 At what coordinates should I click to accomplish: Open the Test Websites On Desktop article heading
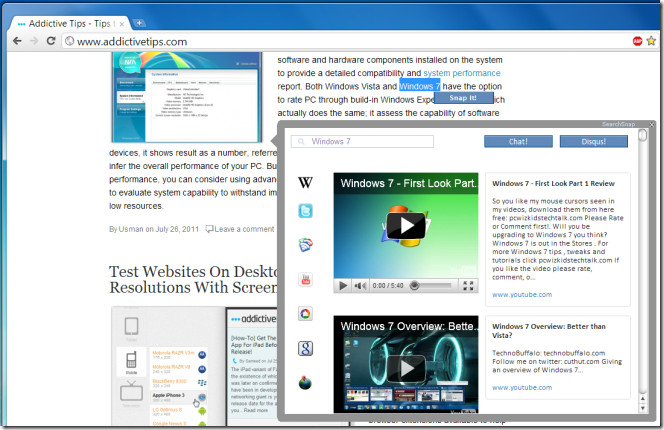(194, 279)
